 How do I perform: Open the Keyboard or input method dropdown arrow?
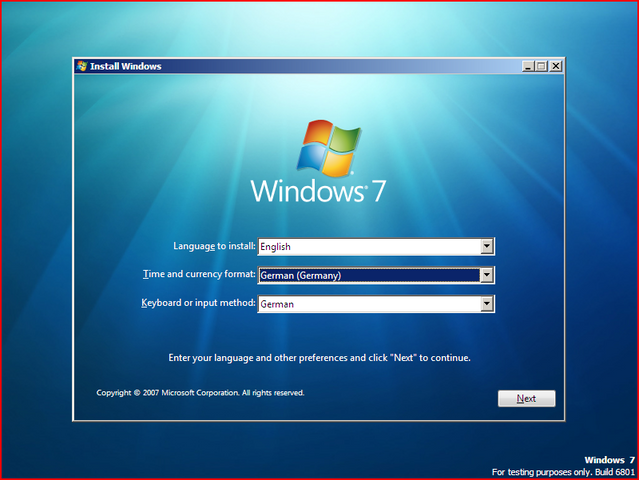tap(487, 304)
